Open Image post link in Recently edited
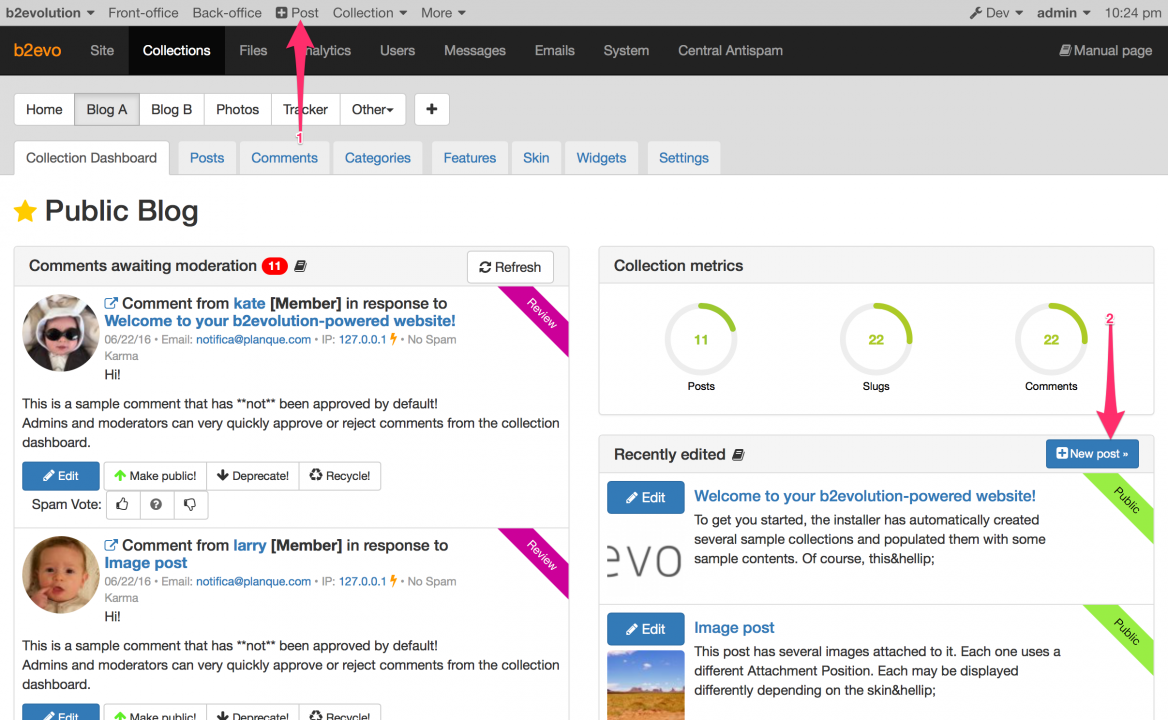This screenshot has width=1168, height=720. click(x=734, y=628)
